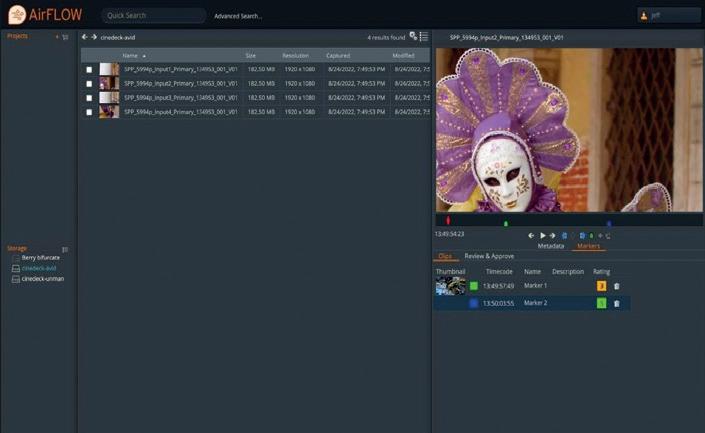Sort by the Captured column
Image resolution: width=705 pixels, height=433 pixels.
[x=338, y=56]
